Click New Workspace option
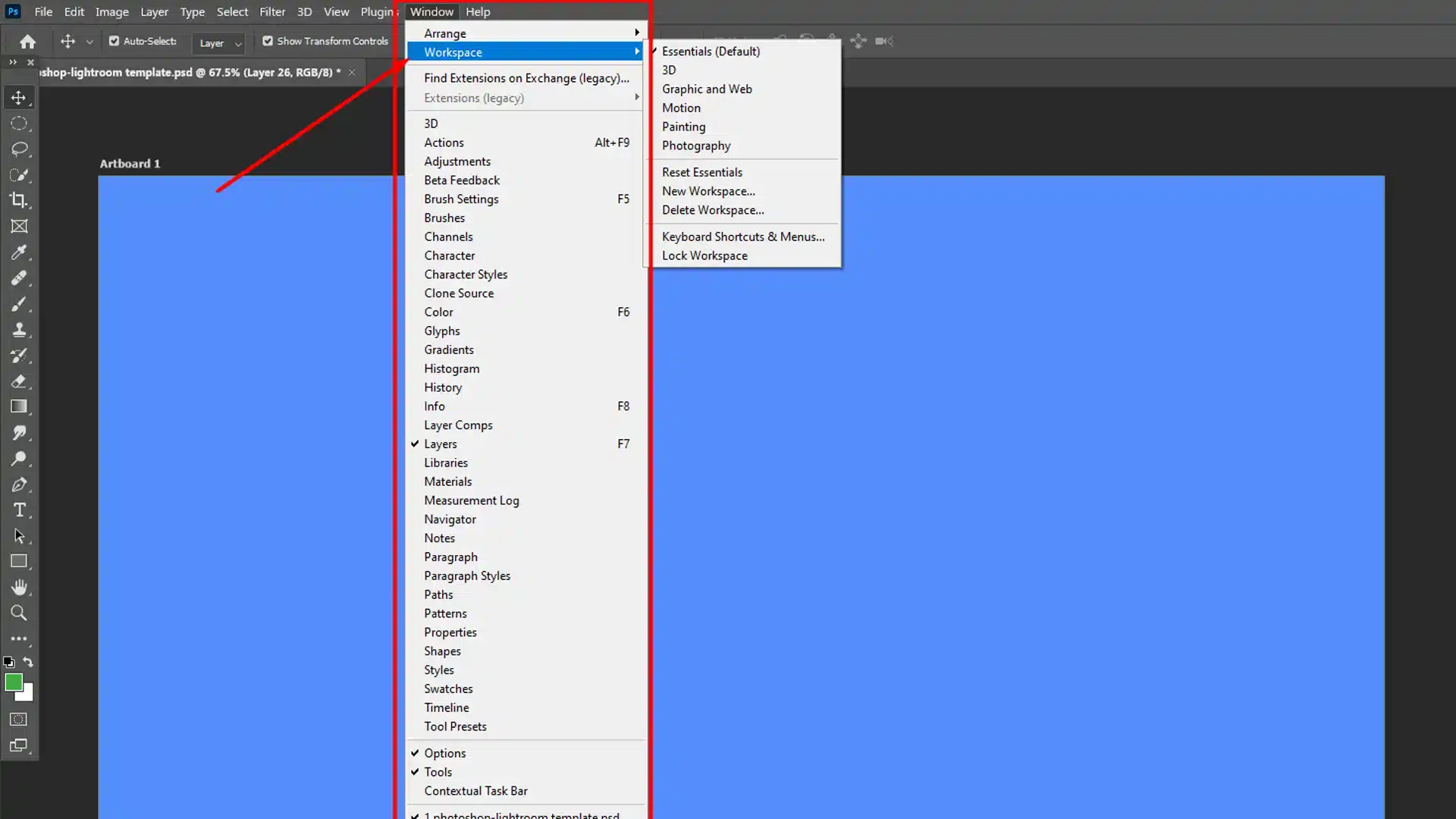The image size is (1456, 819). coord(708,190)
